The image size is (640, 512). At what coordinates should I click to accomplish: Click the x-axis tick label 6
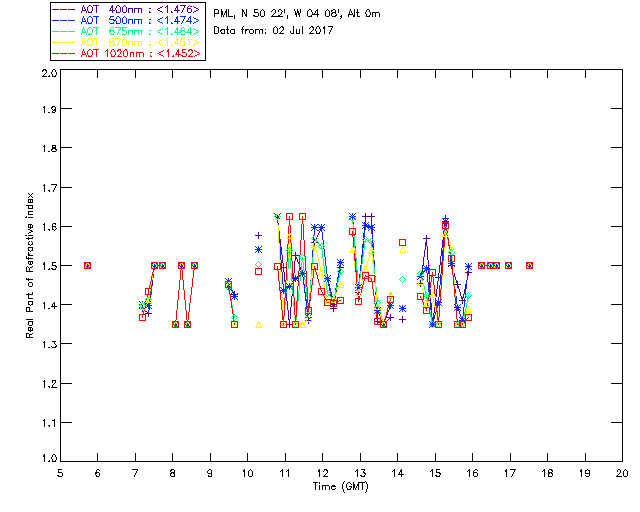point(97,473)
